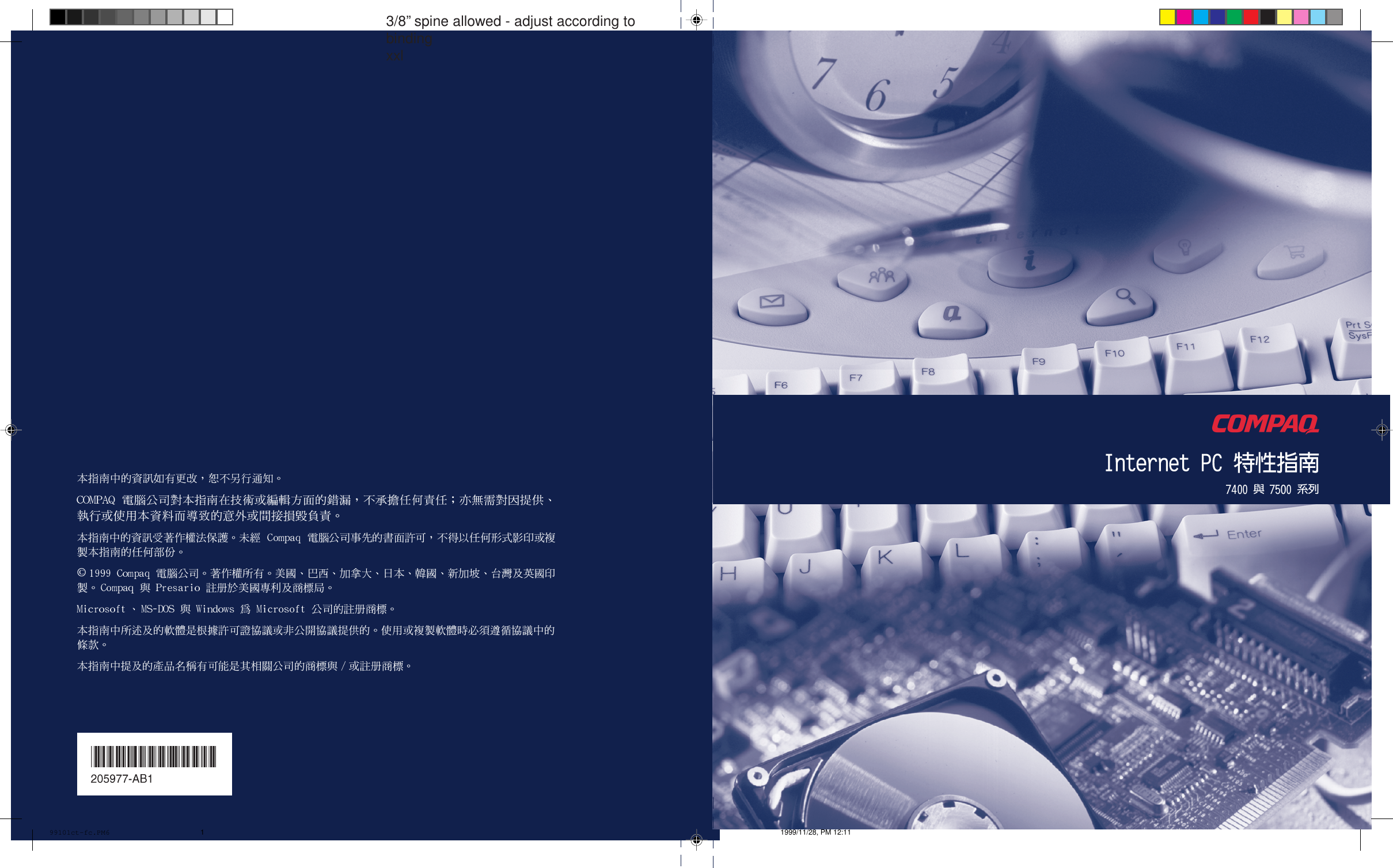The height and width of the screenshot is (868, 1393).
Task: Click the barcode above 205977-AB1
Action: tap(153, 756)
